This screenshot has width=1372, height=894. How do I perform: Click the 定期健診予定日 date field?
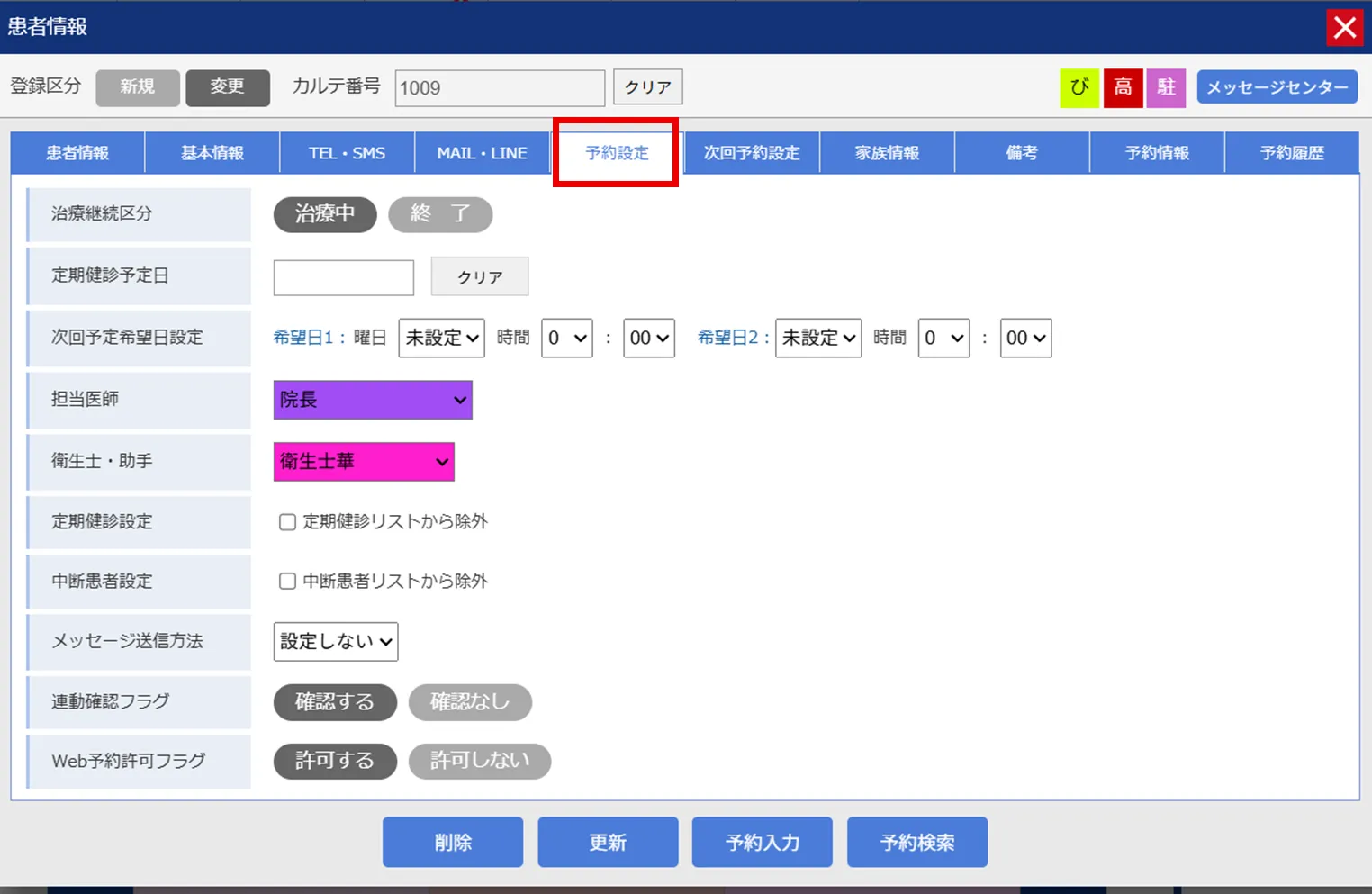[343, 277]
